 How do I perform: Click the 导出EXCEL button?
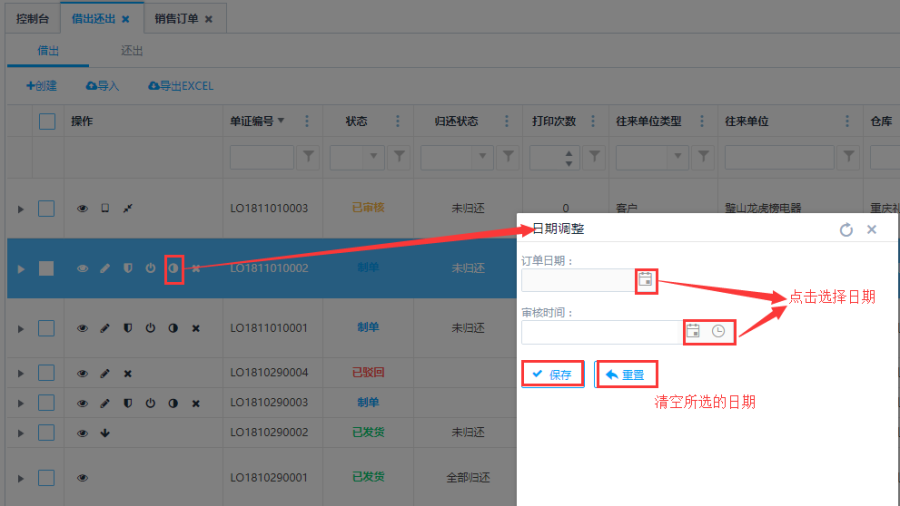click(x=181, y=86)
